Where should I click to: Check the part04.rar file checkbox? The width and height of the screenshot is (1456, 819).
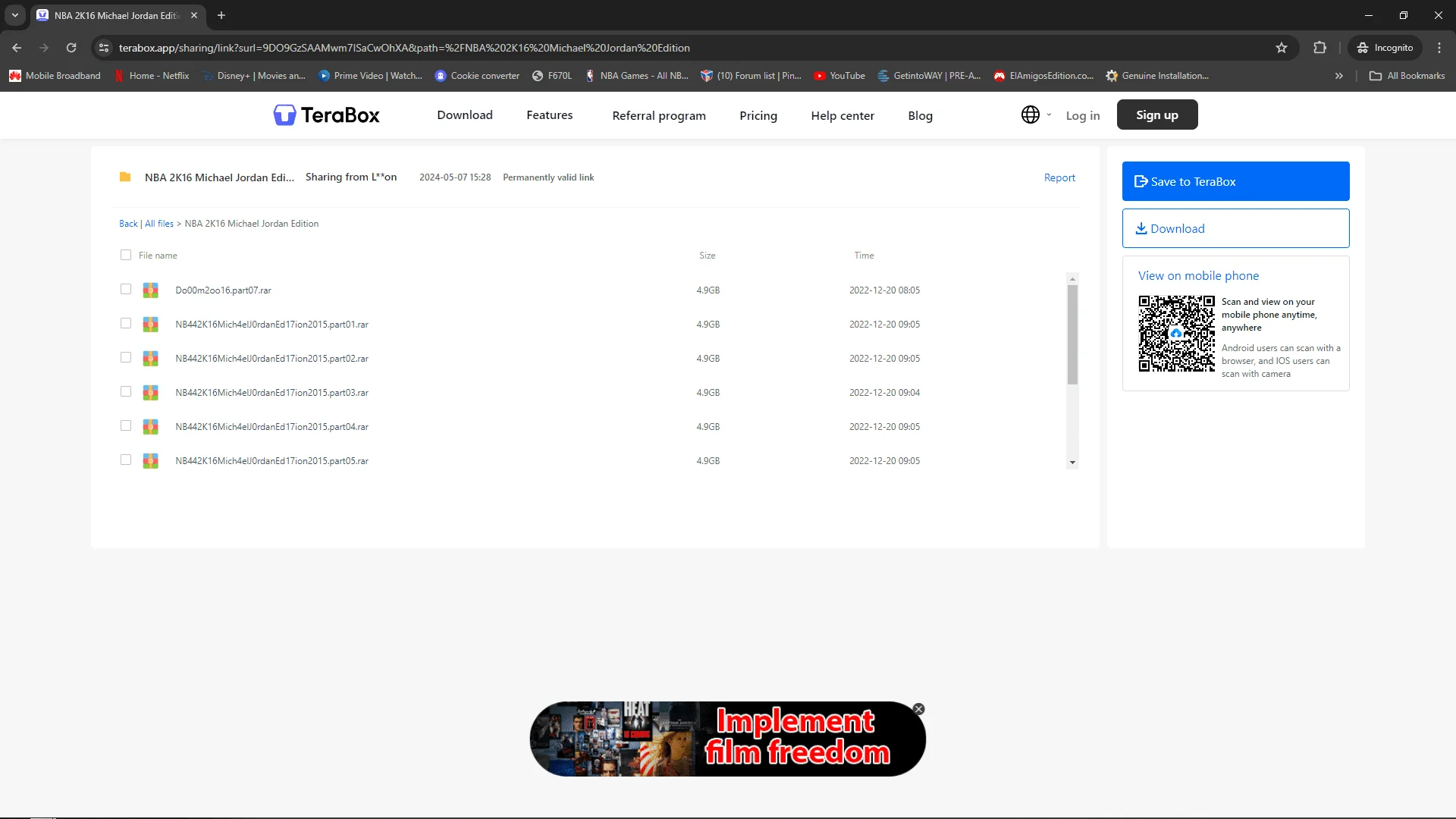(126, 425)
